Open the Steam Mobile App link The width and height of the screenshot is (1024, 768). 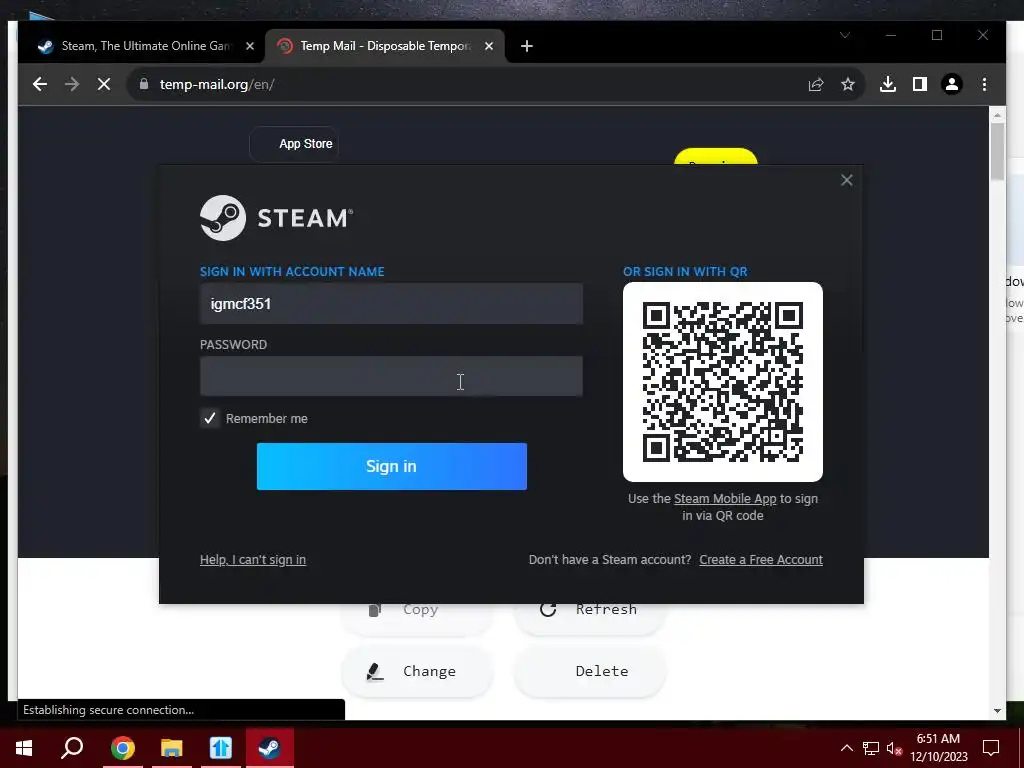click(x=725, y=499)
